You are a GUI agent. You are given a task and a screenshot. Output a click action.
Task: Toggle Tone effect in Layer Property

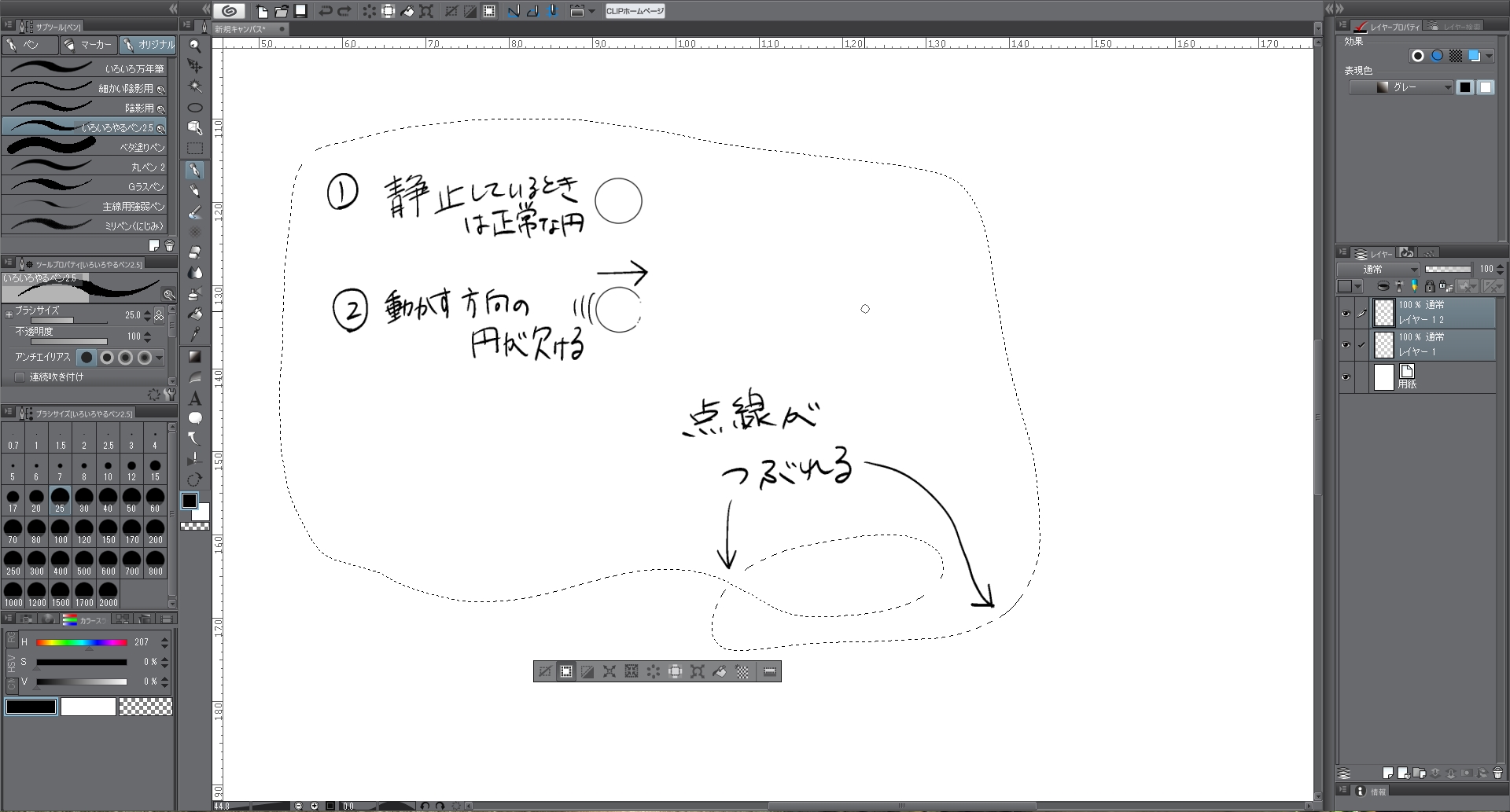pos(1456,56)
